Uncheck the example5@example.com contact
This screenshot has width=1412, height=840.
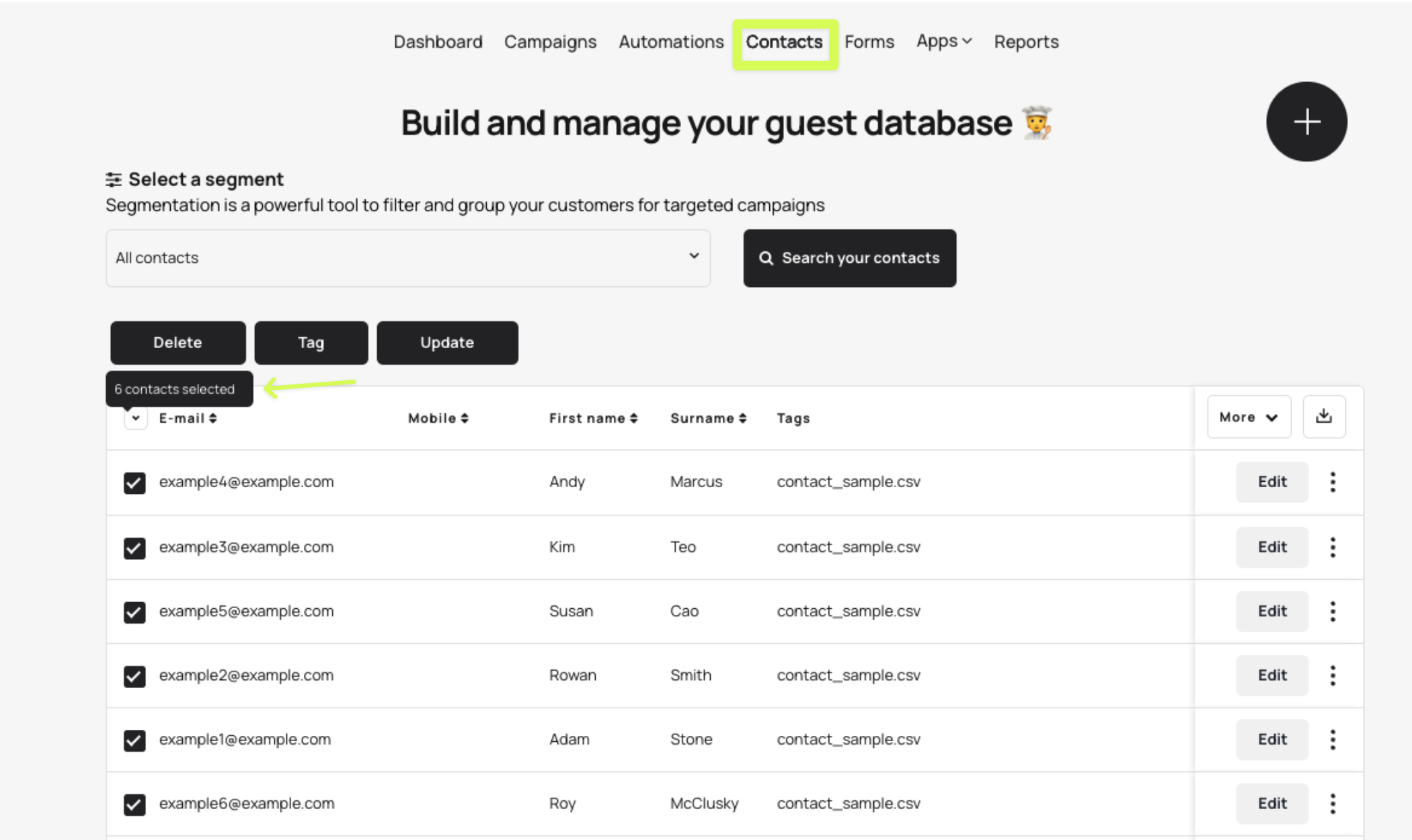click(x=134, y=612)
